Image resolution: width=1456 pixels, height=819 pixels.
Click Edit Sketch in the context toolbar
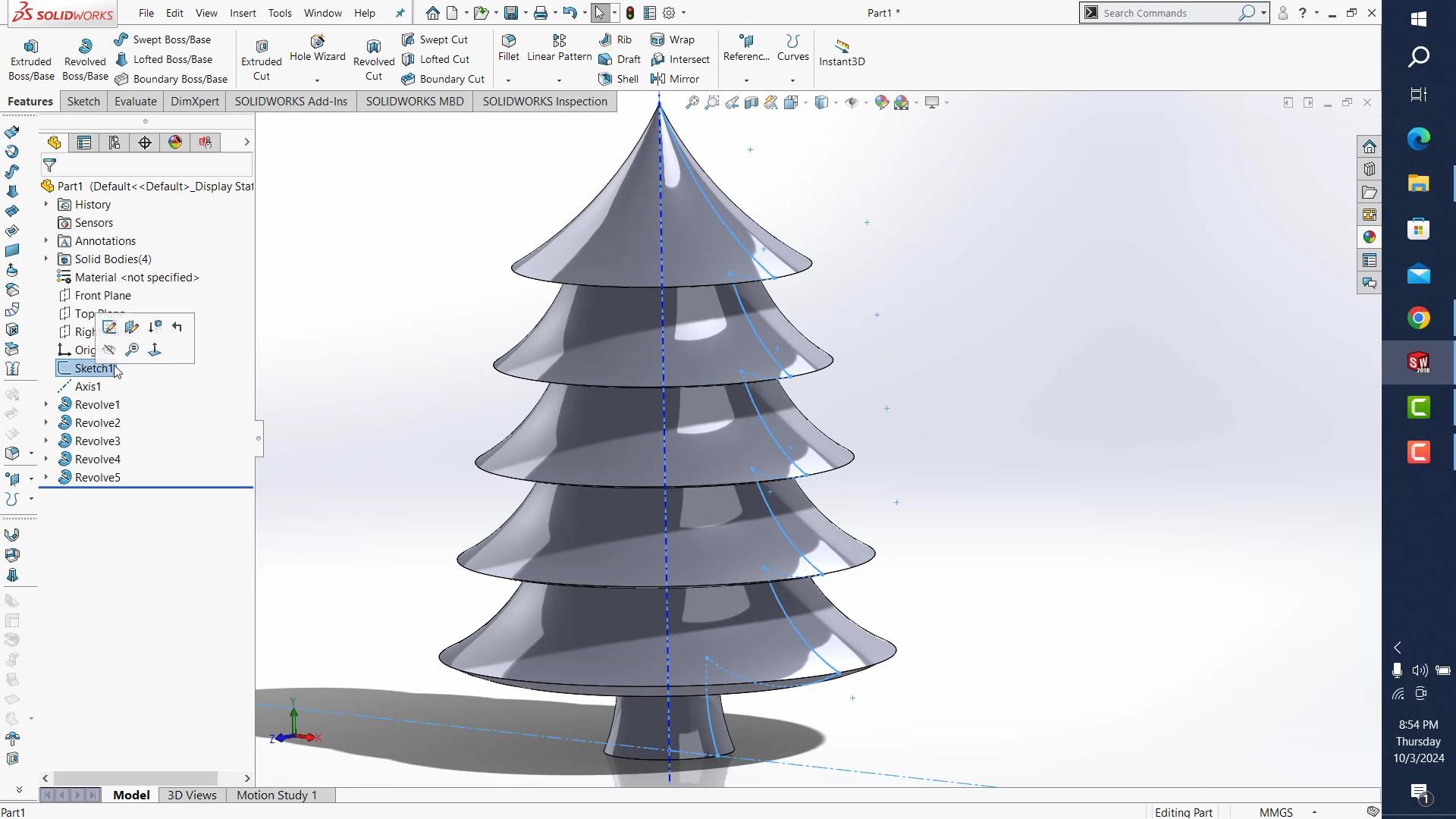[109, 327]
